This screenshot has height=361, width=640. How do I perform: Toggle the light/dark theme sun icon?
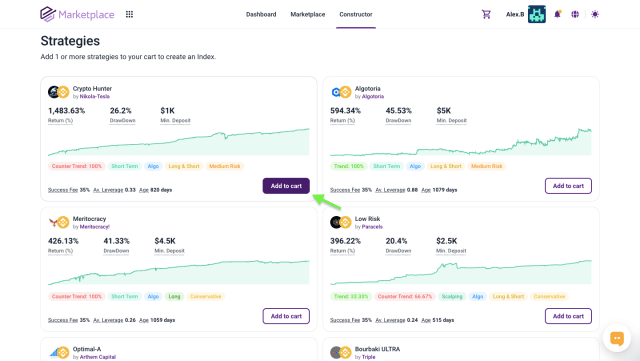[595, 14]
